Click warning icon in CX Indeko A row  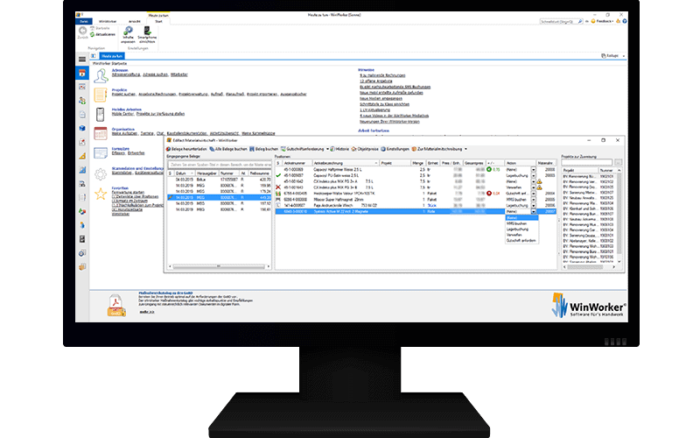(x=539, y=182)
